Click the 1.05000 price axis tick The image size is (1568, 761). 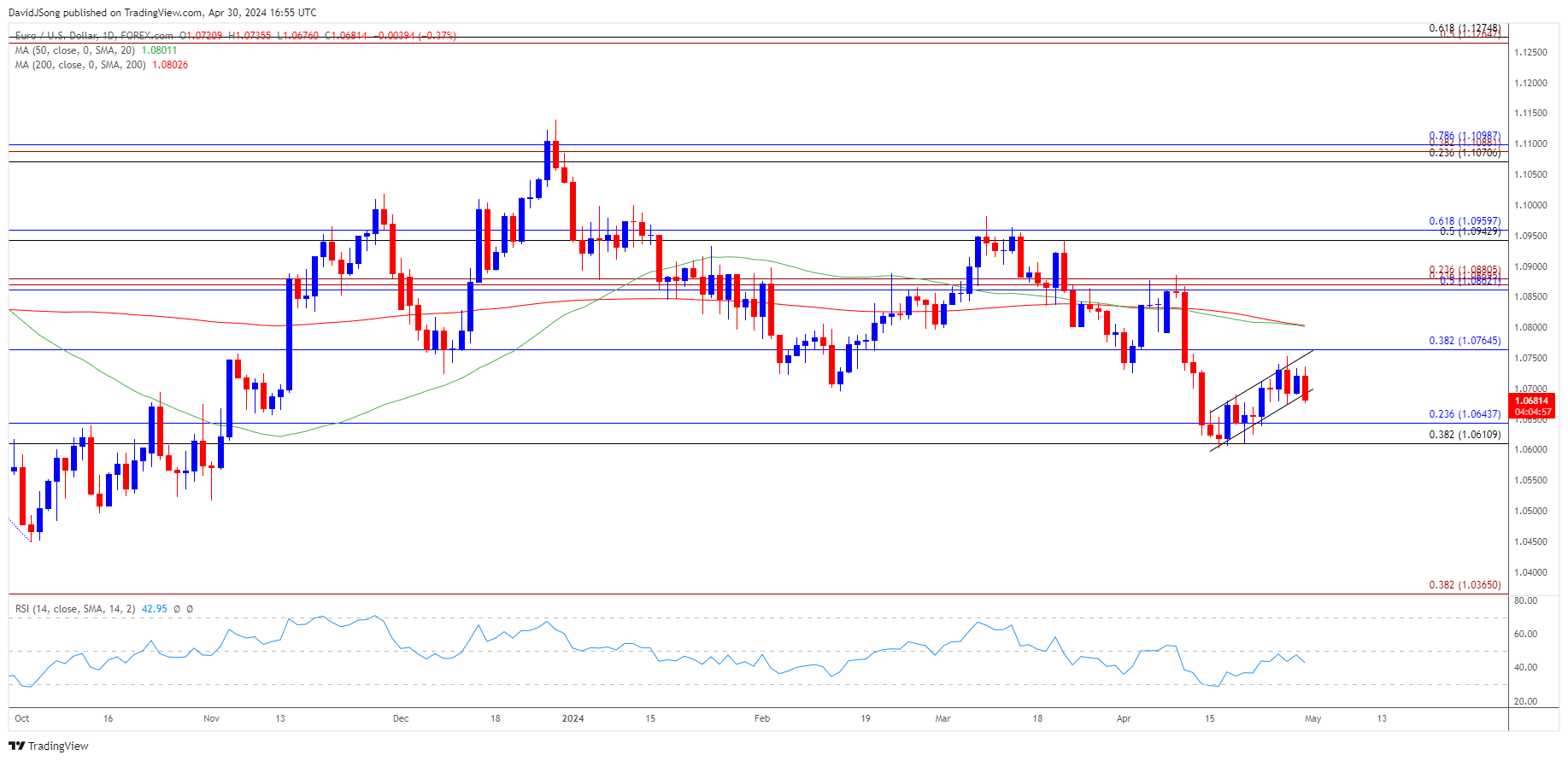pos(1530,511)
